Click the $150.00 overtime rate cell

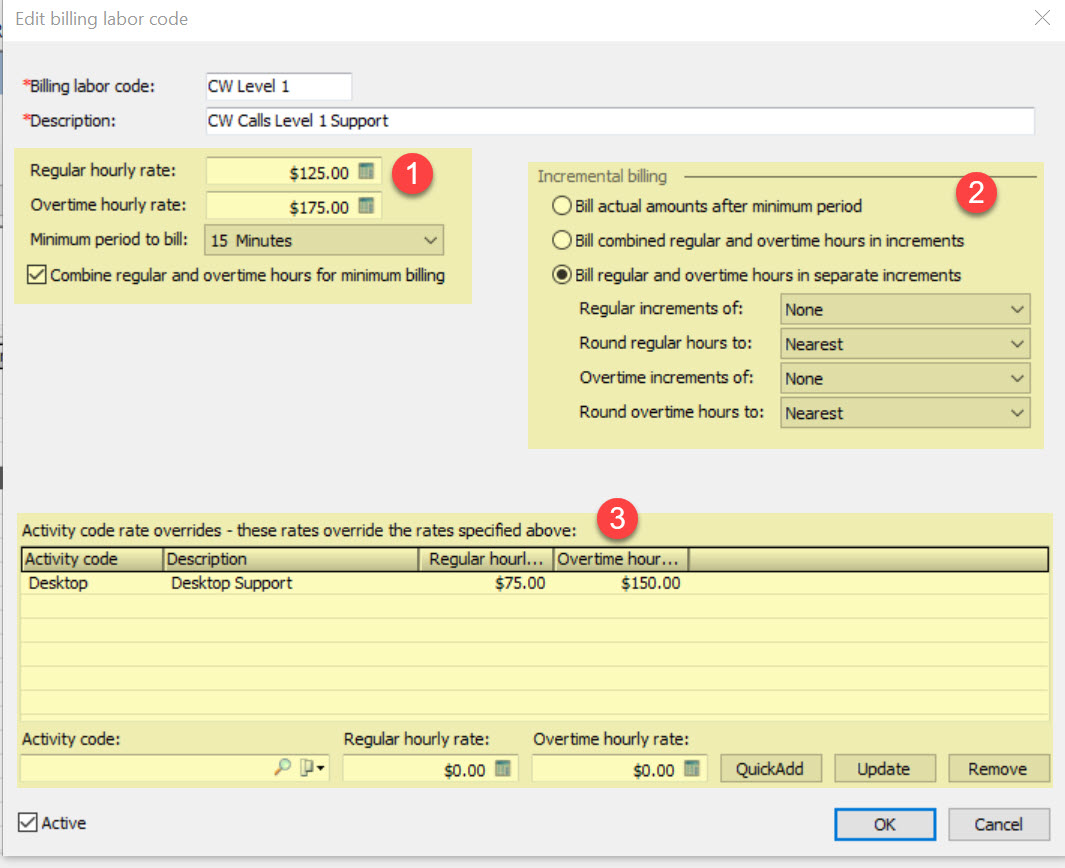651,583
